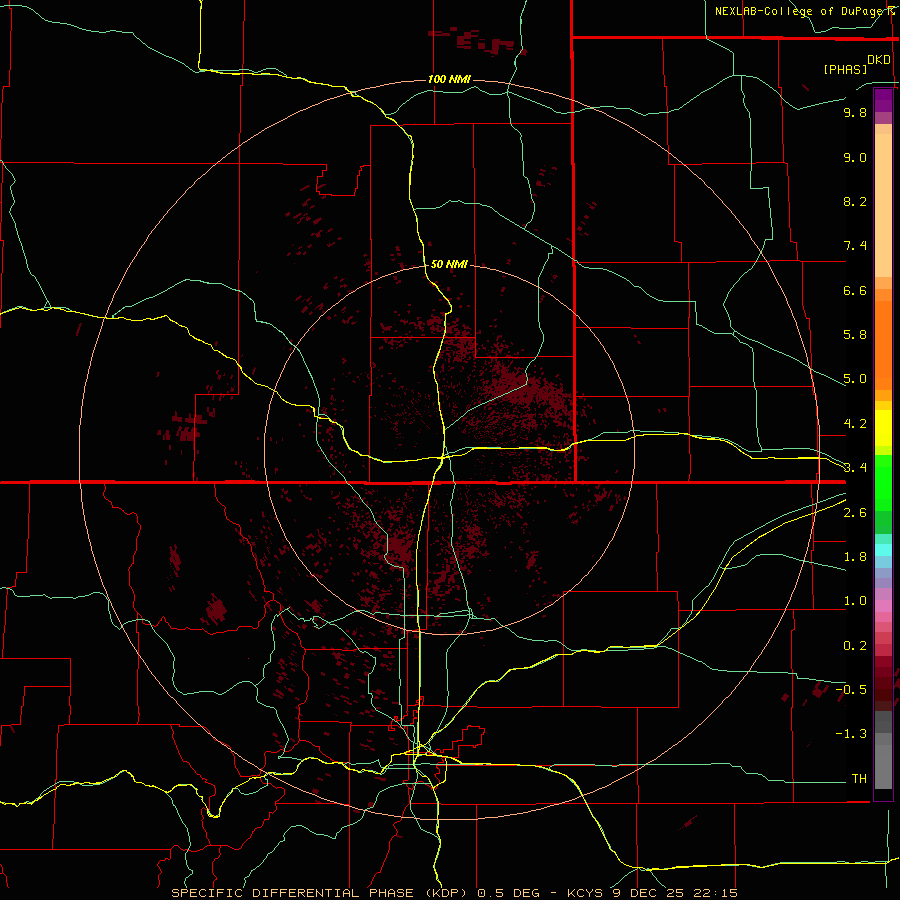Click the 4.2 value on the color scale
Viewport: 900px width, 900px height.
855,424
